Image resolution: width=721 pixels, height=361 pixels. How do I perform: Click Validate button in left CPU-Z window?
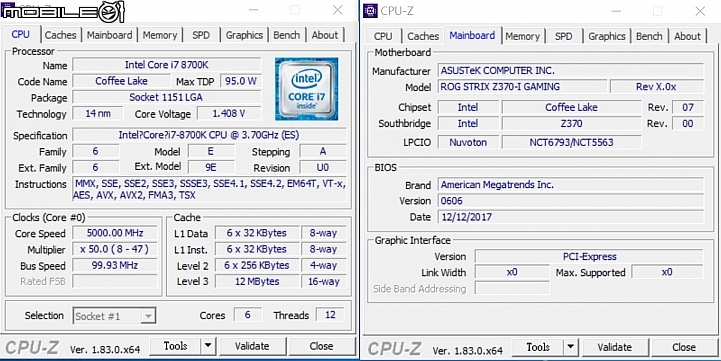252,346
